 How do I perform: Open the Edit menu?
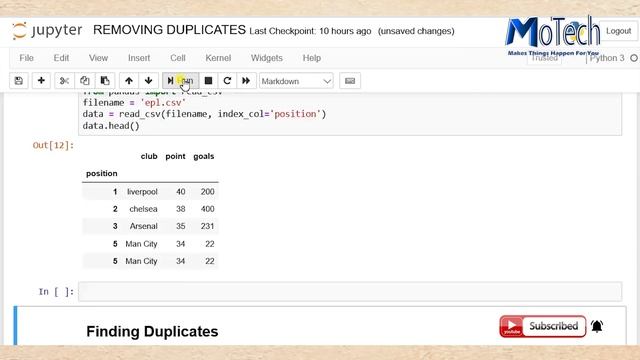(61, 58)
